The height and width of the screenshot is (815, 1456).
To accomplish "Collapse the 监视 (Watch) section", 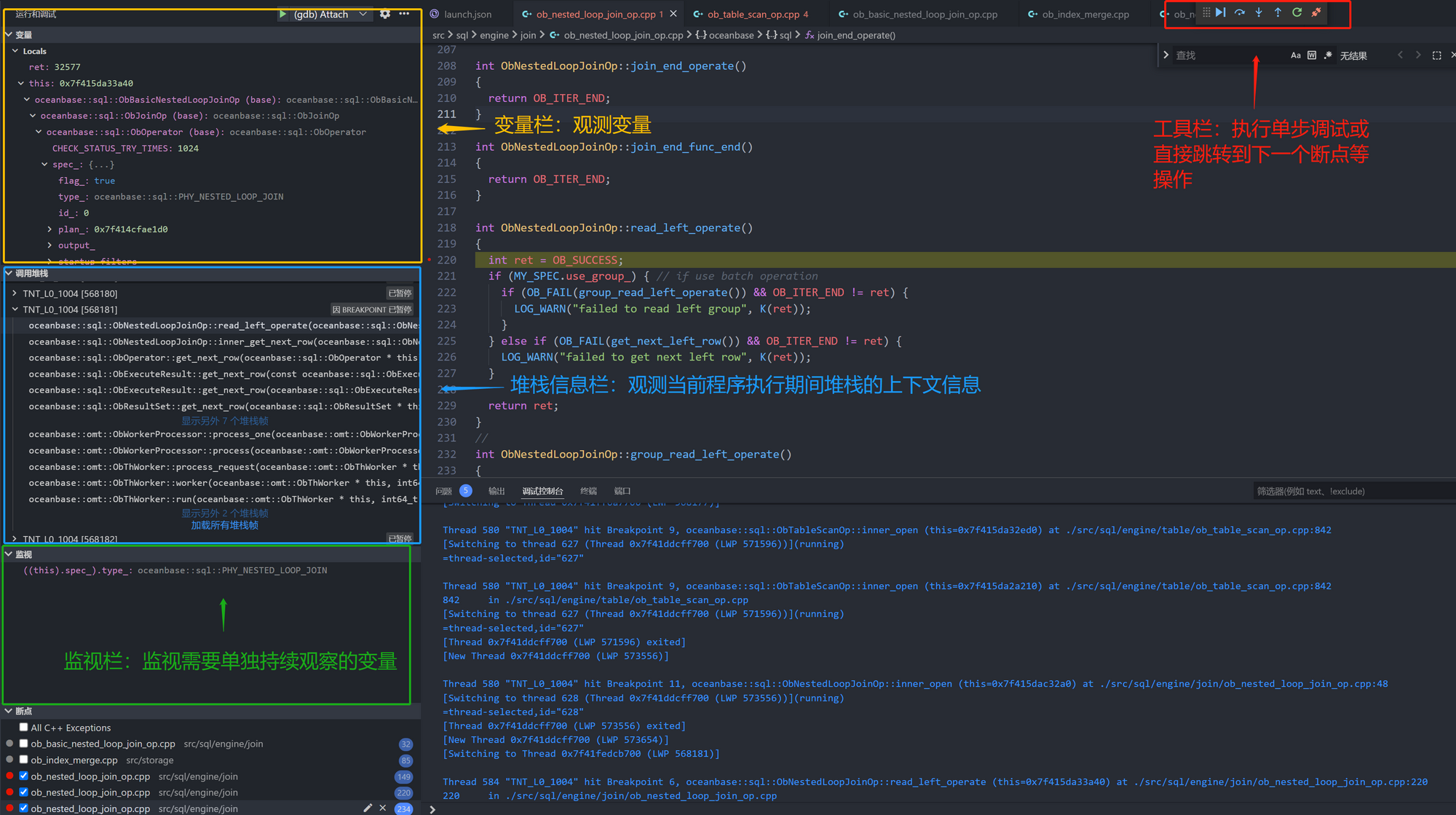I will 9,554.
